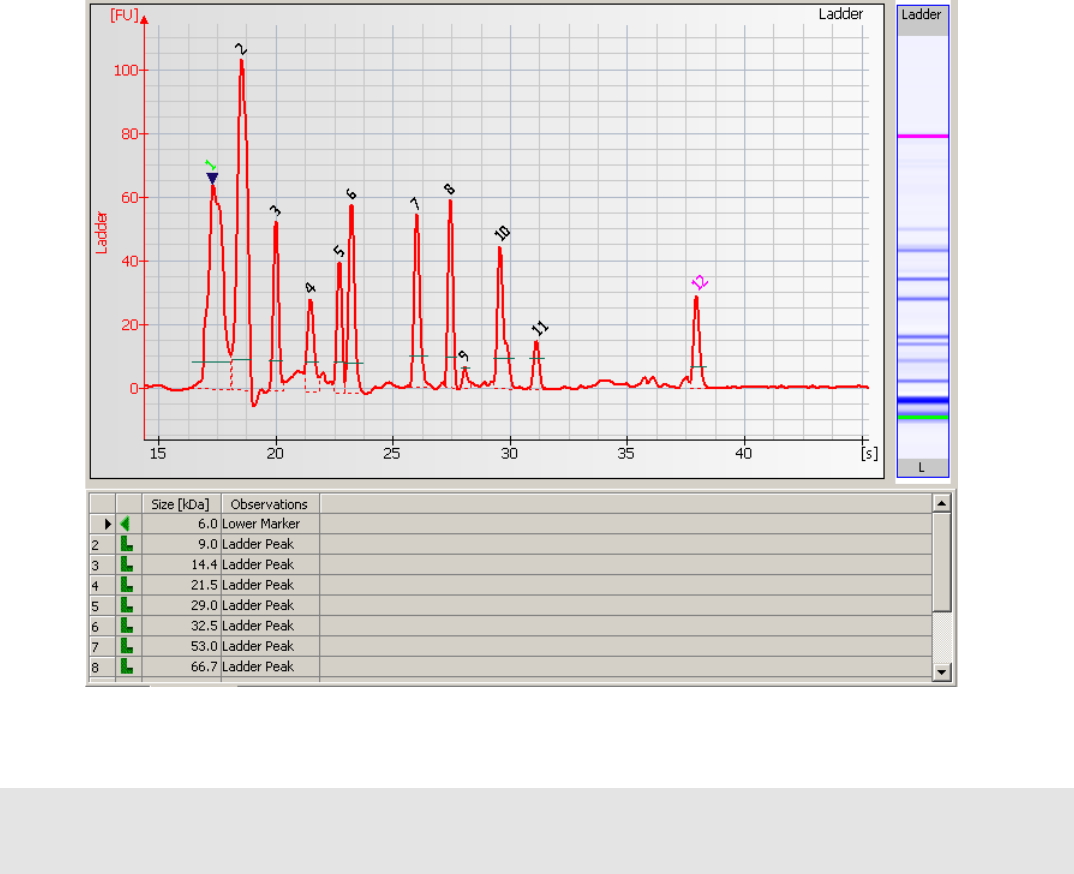Click the Lower Marker green arrow icon
The image size is (1074, 874).
point(125,524)
